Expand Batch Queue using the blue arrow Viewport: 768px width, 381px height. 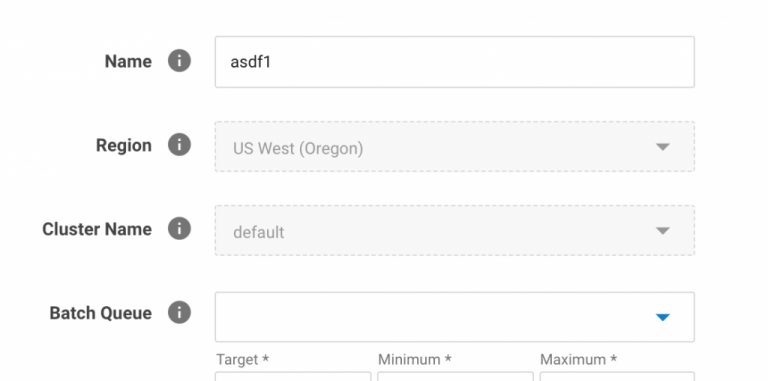(662, 317)
